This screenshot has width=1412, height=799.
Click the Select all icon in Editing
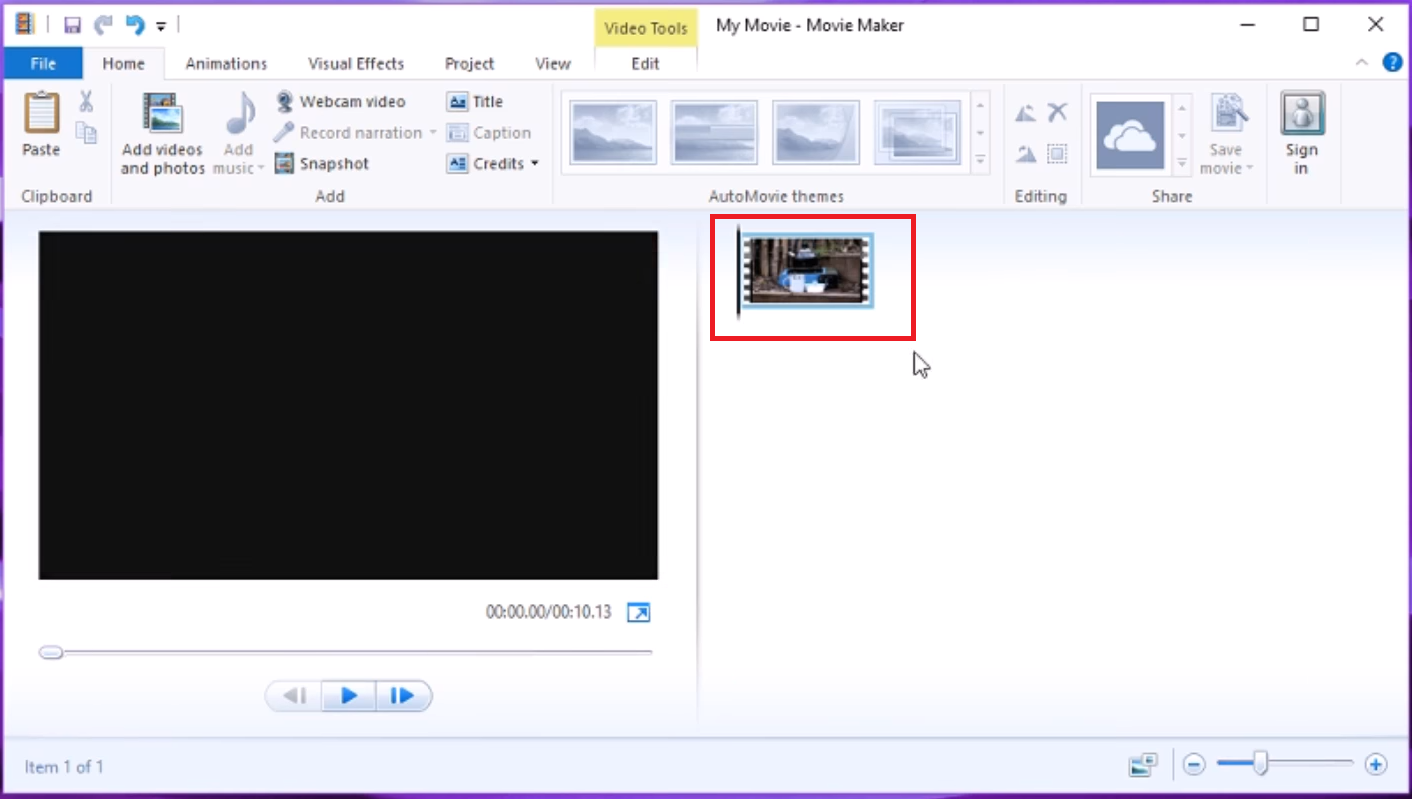pos(1057,153)
